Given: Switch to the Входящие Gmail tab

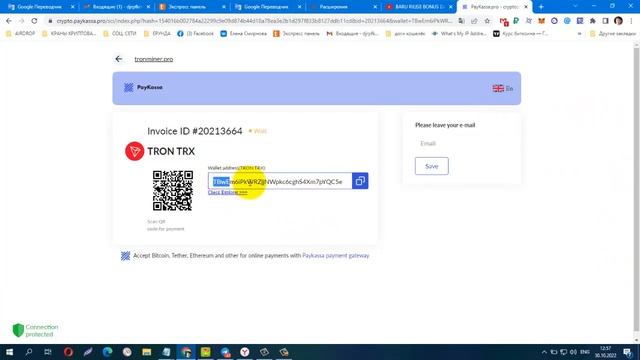Looking at the screenshot, I should click(116, 7).
